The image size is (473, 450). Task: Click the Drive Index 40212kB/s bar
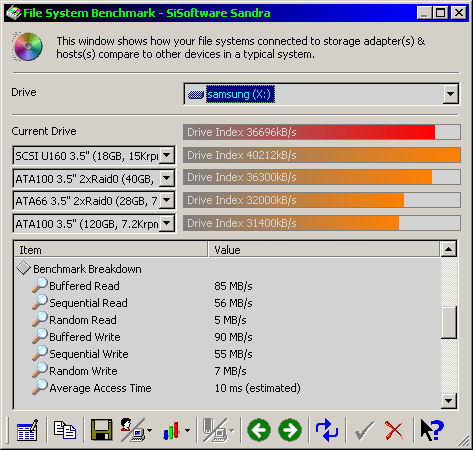click(x=322, y=155)
